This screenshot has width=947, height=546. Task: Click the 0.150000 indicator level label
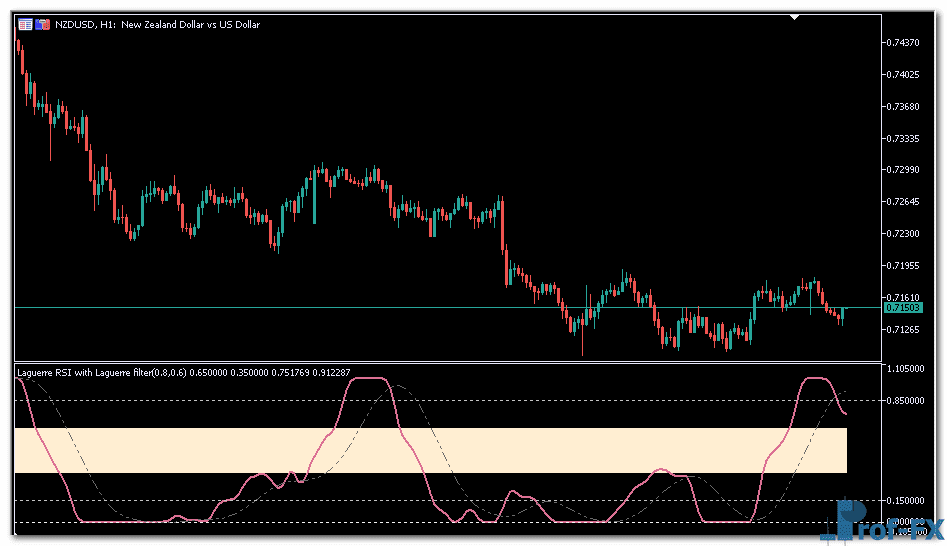point(906,500)
